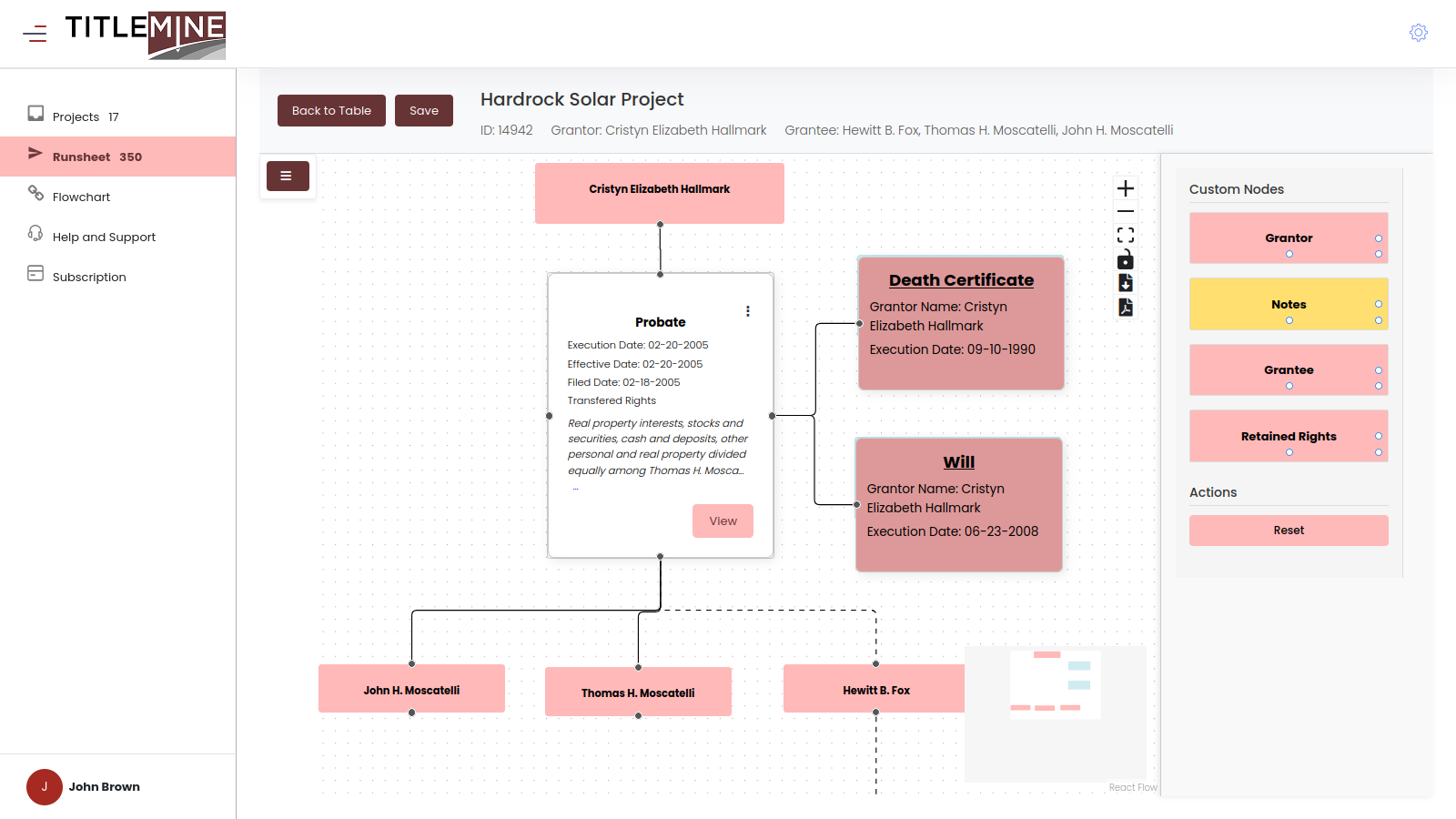Fit flowchart to view
The width and height of the screenshot is (1456, 819).
(x=1126, y=235)
